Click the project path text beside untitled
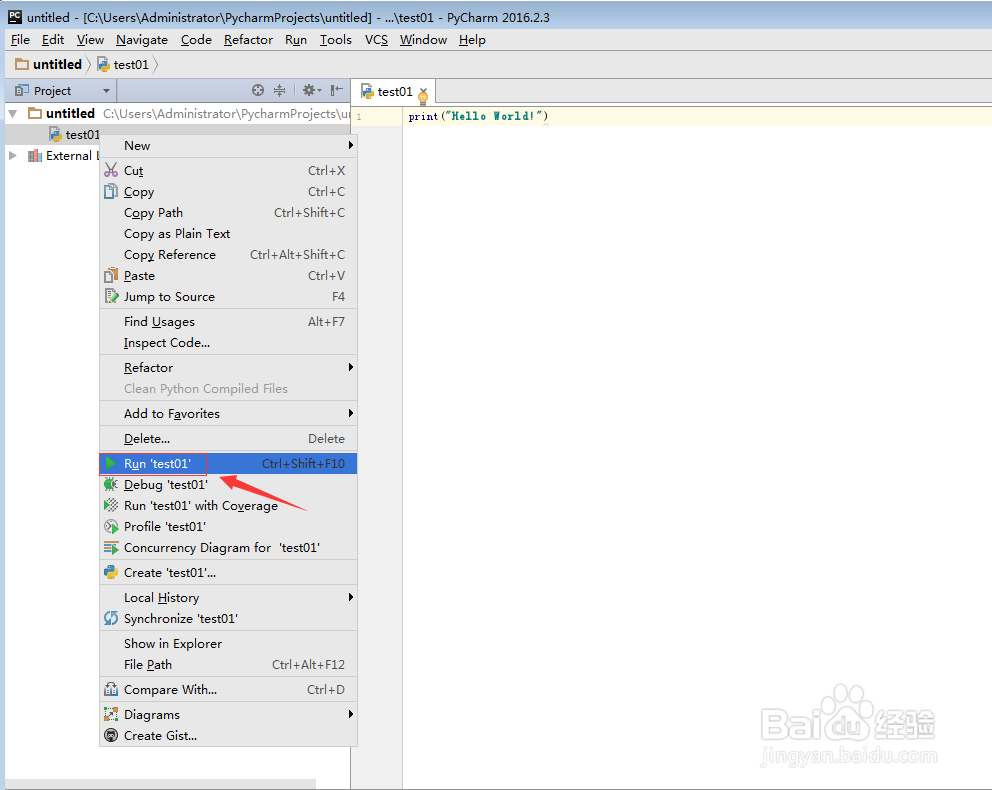 click(x=226, y=114)
